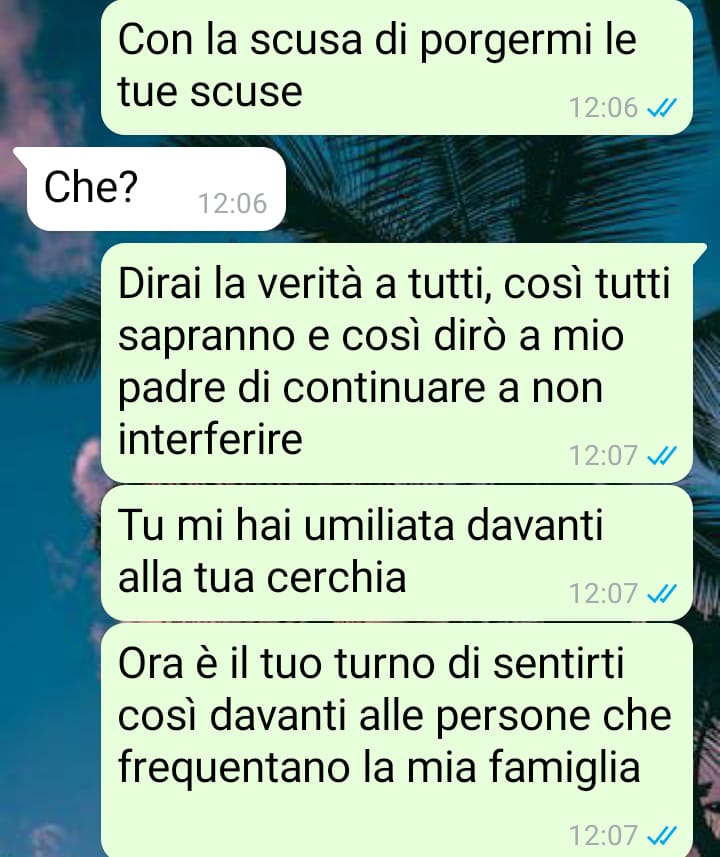720x857 pixels.
Task: Select the "Con la scusa di porgermi" message bubble
Action: tap(397, 67)
